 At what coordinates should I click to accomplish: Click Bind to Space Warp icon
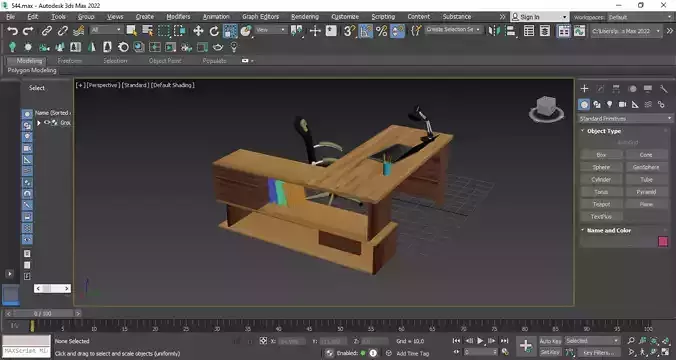click(x=78, y=31)
